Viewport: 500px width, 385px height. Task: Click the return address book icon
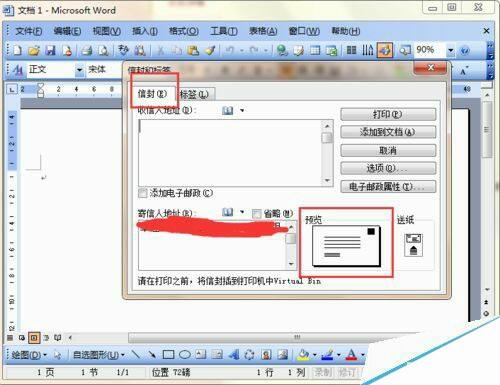[228, 212]
